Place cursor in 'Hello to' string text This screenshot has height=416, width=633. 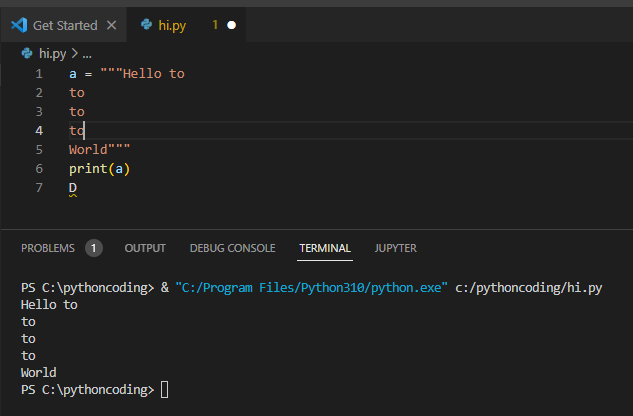click(x=153, y=74)
